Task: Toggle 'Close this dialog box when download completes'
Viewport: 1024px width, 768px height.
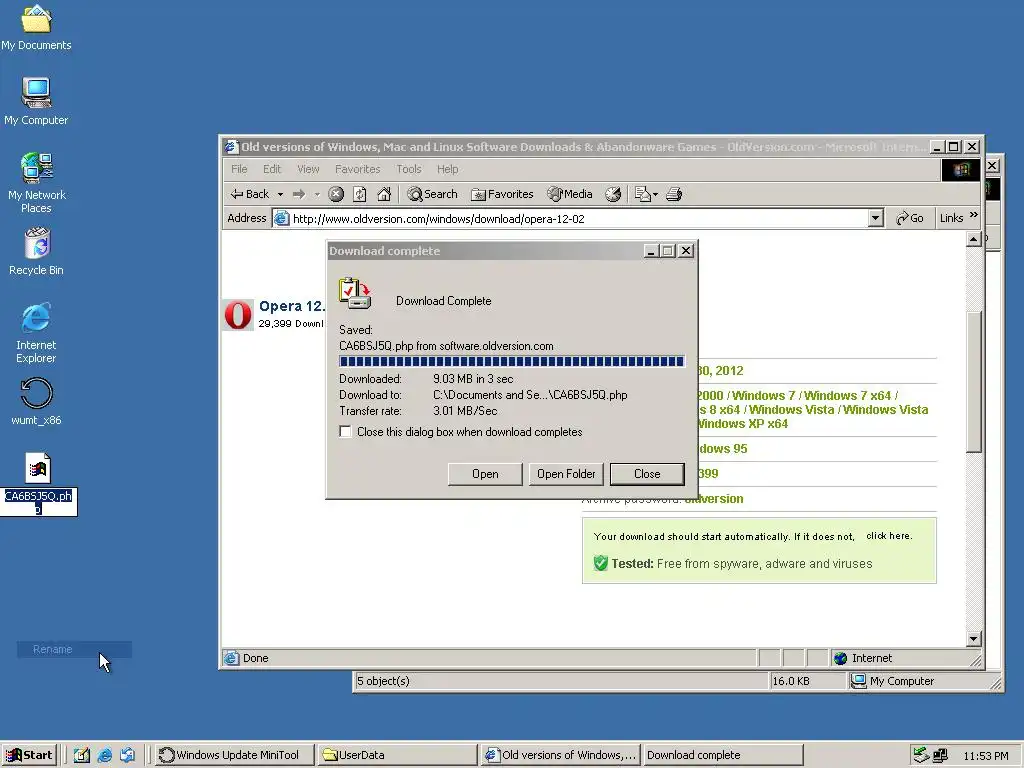Action: click(x=345, y=432)
